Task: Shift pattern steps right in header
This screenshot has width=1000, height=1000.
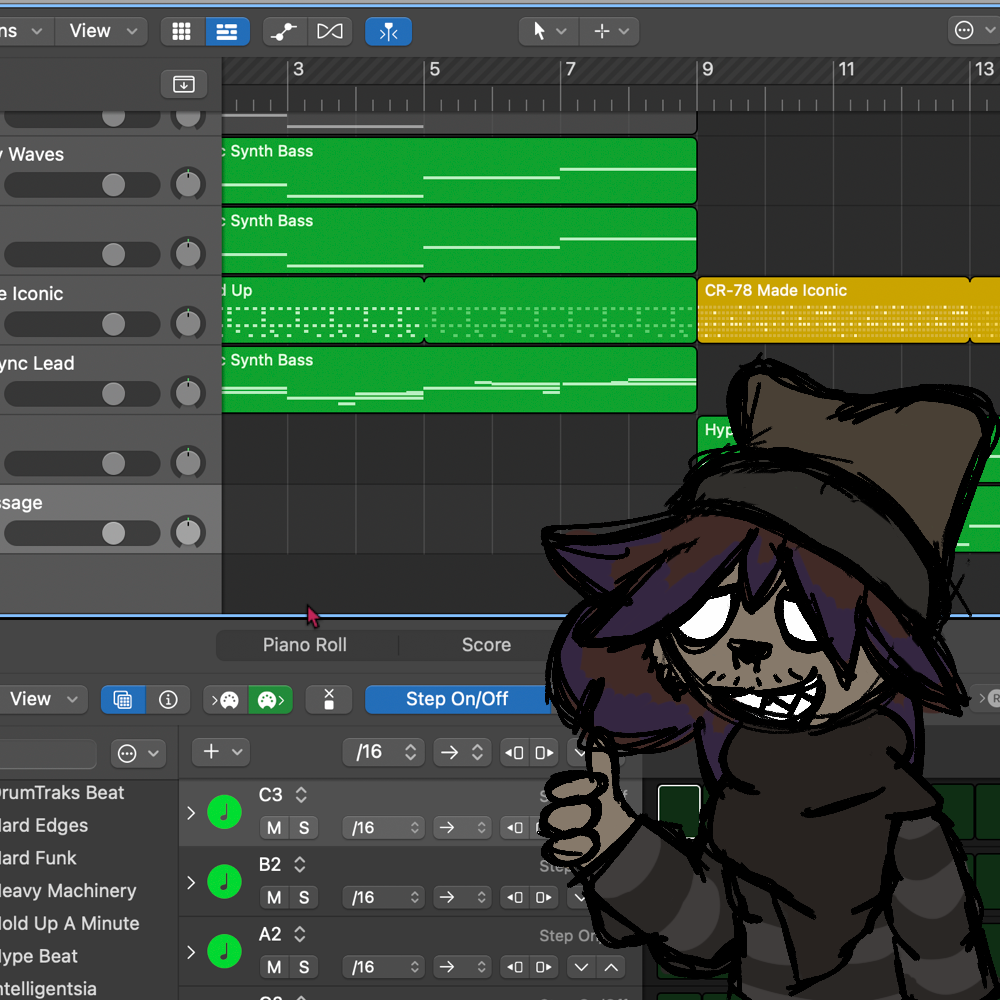Action: (x=544, y=753)
